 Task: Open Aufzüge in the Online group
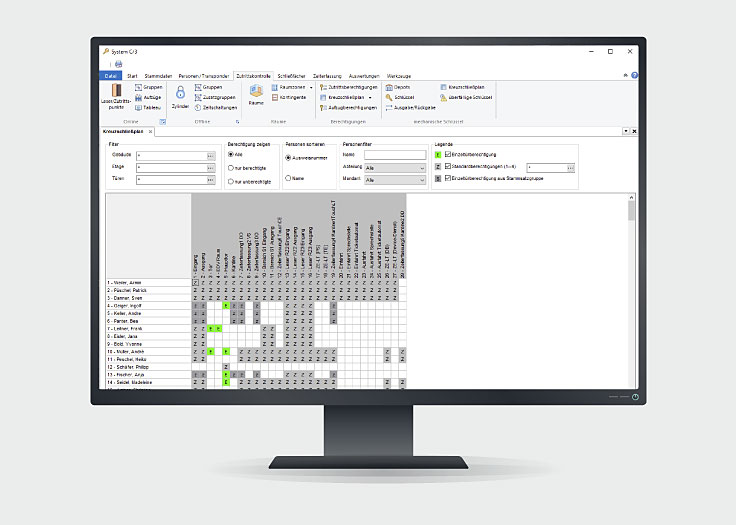click(148, 98)
